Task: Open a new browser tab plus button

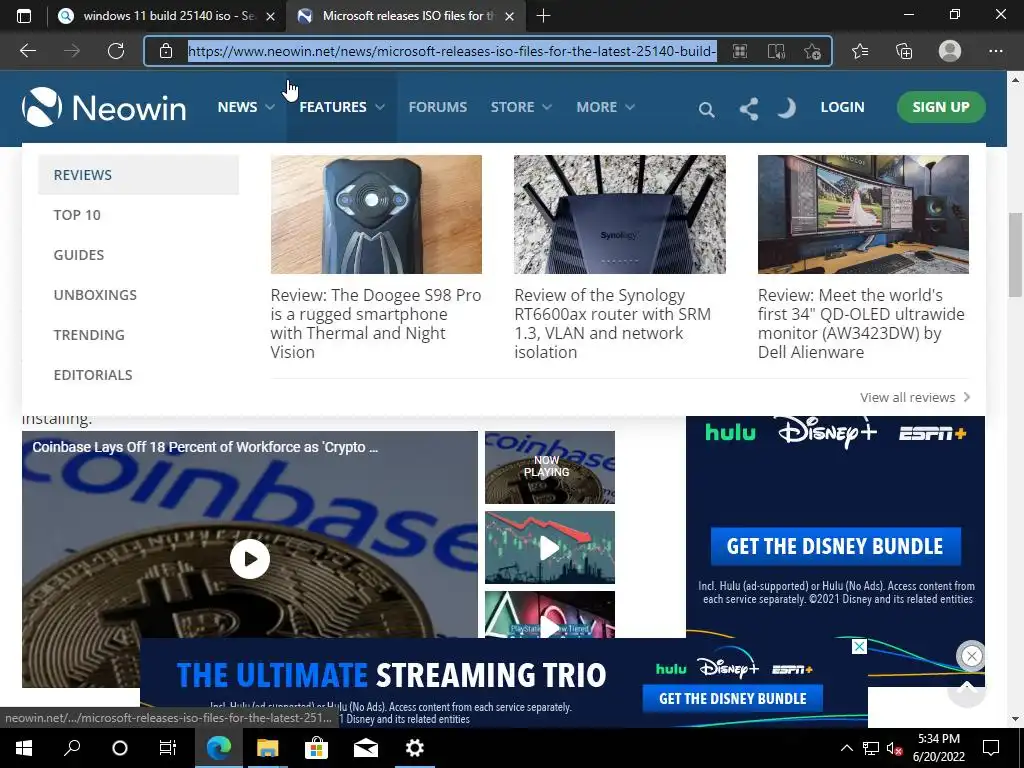Action: click(543, 16)
